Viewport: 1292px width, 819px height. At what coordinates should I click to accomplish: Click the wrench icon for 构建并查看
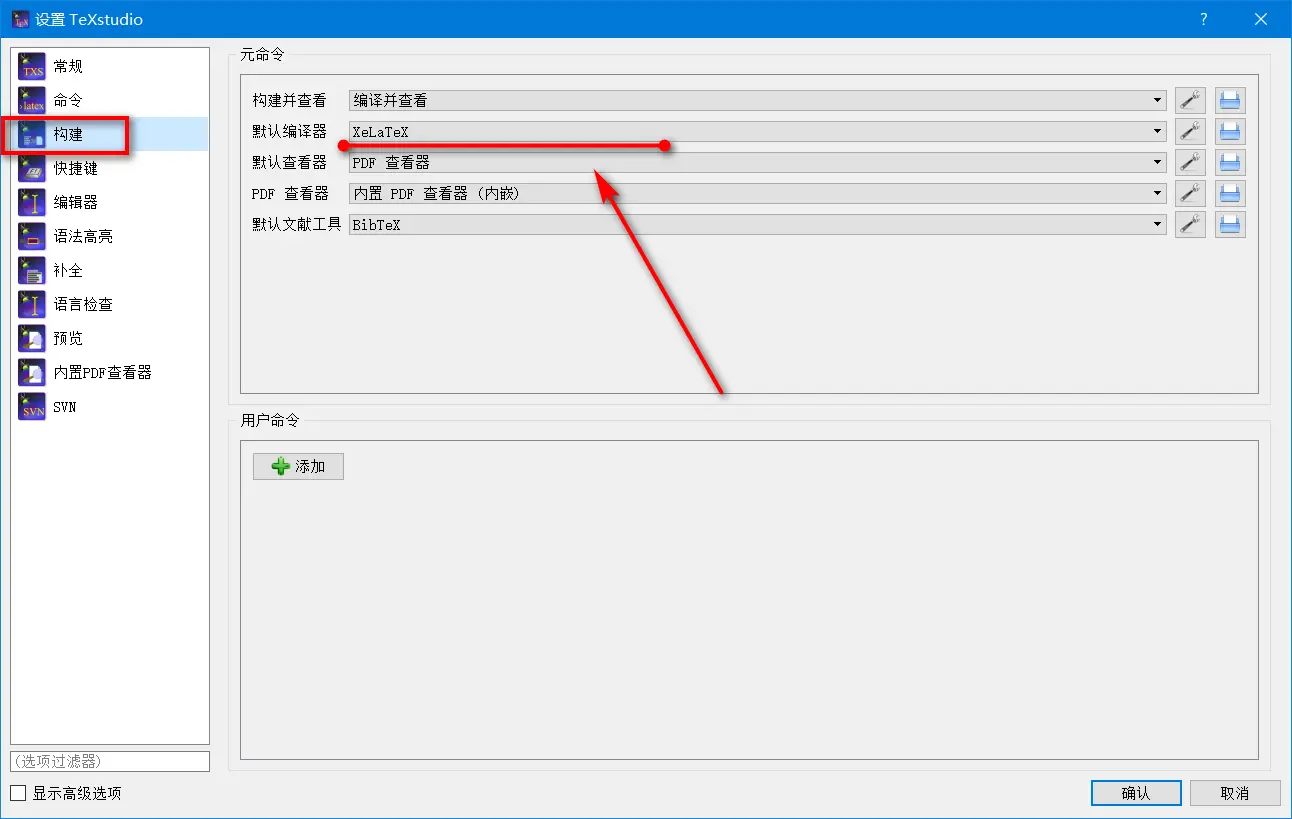point(1190,100)
